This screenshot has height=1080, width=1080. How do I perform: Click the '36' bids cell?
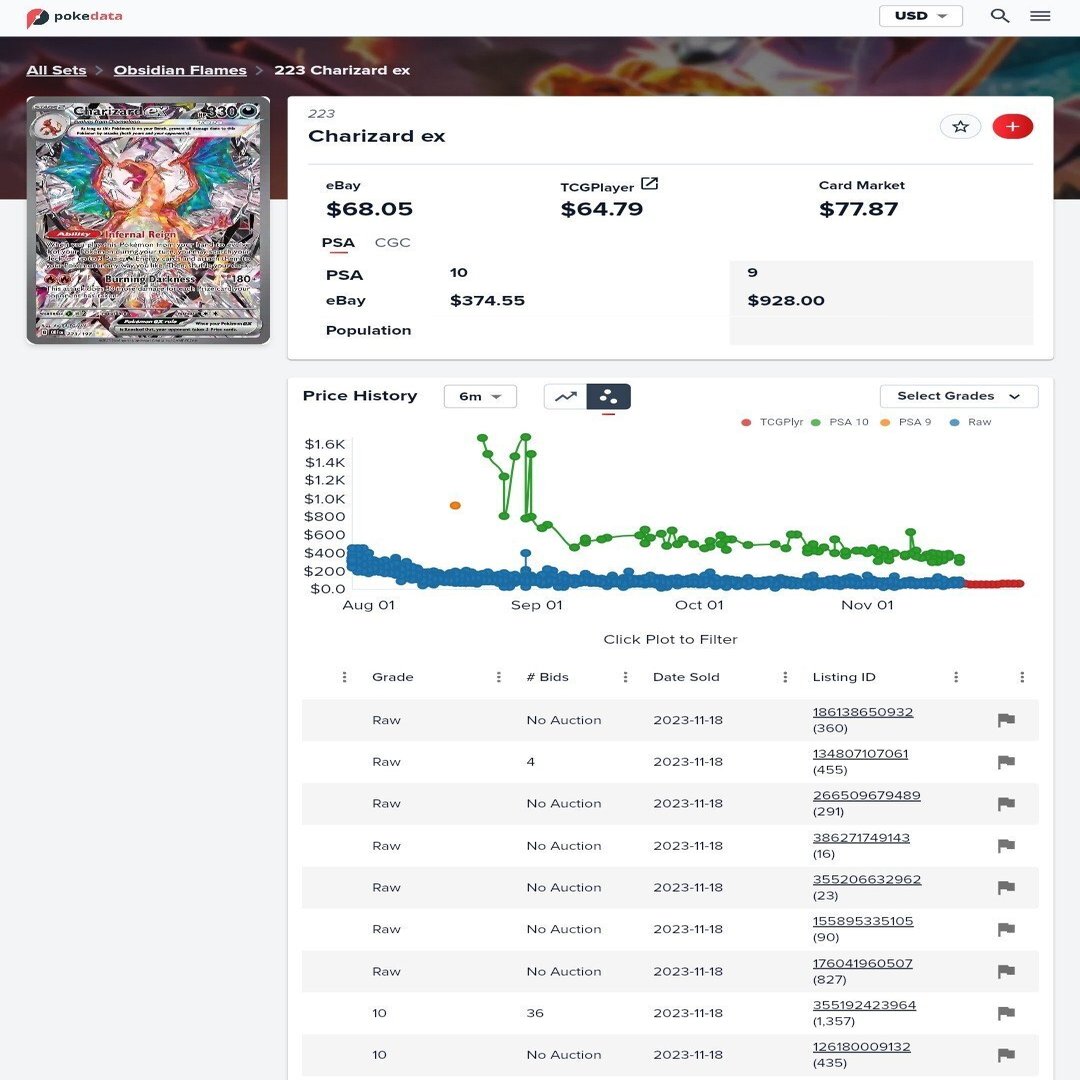click(x=534, y=1013)
